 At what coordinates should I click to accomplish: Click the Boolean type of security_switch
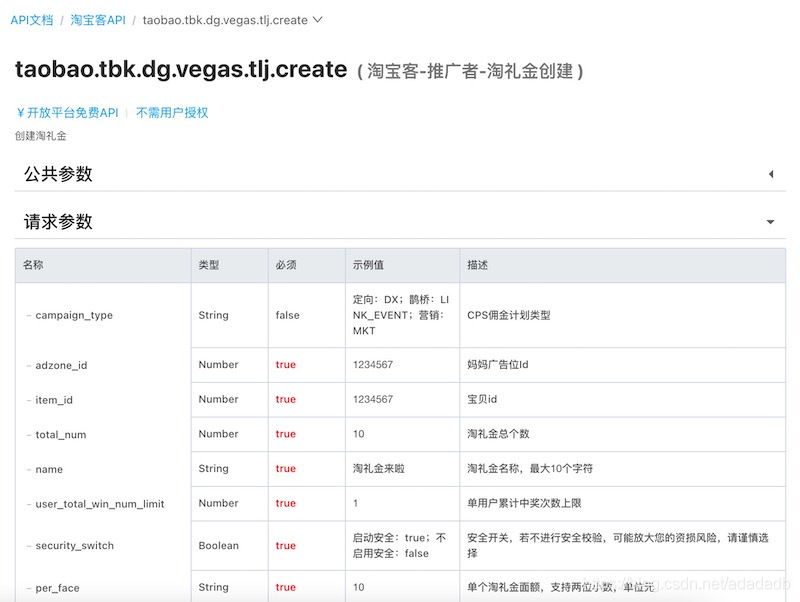point(218,545)
